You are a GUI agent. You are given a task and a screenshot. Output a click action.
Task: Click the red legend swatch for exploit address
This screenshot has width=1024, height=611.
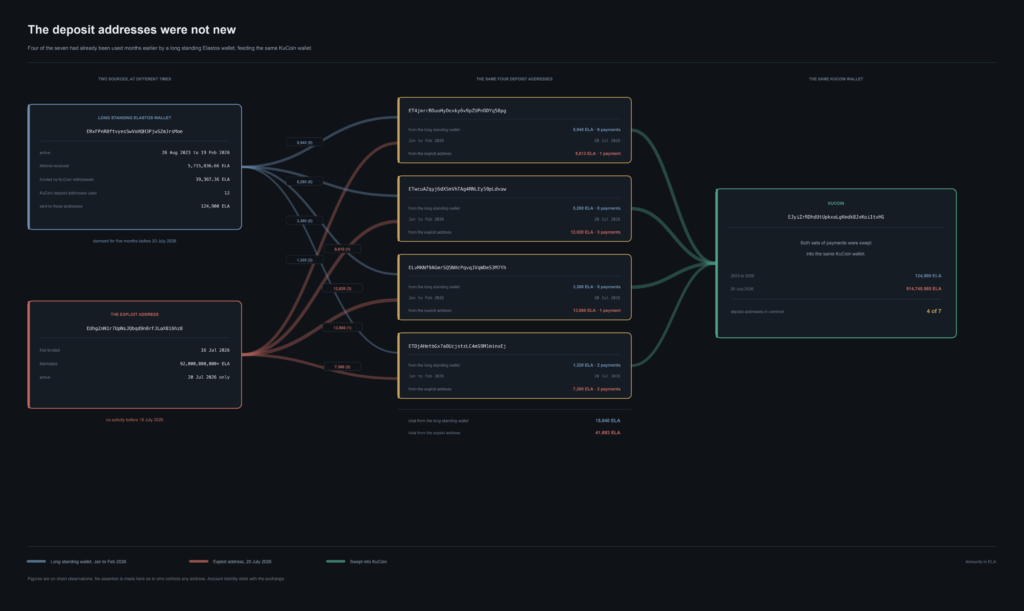pos(199,561)
